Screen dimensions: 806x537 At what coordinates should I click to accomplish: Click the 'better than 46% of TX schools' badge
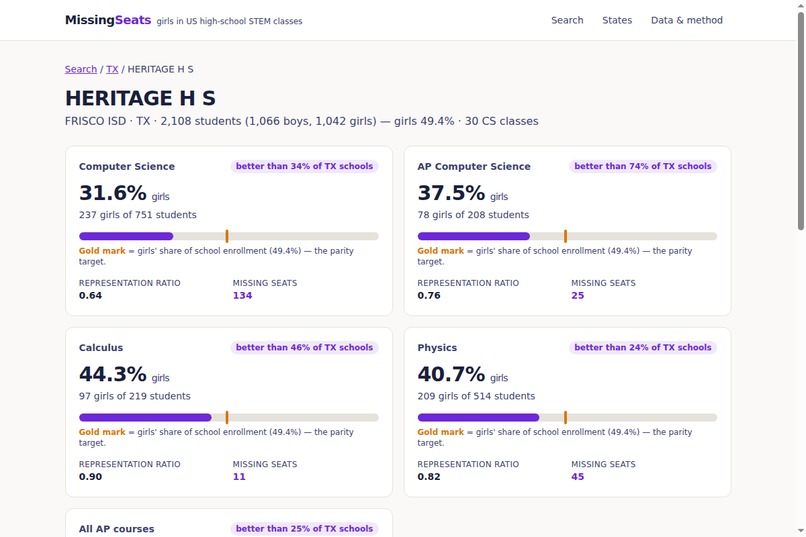304,347
